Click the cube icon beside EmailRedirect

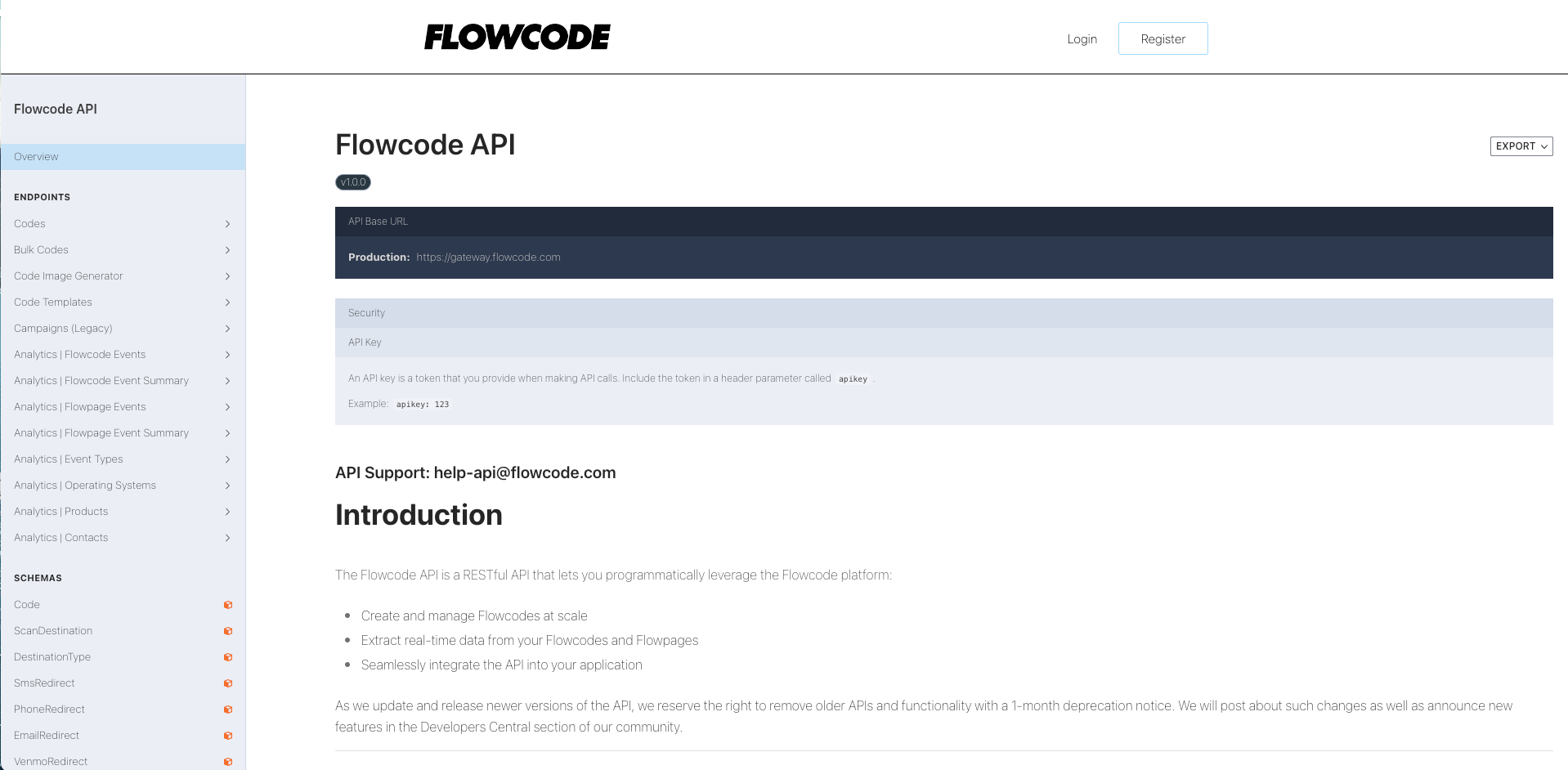[x=228, y=736]
